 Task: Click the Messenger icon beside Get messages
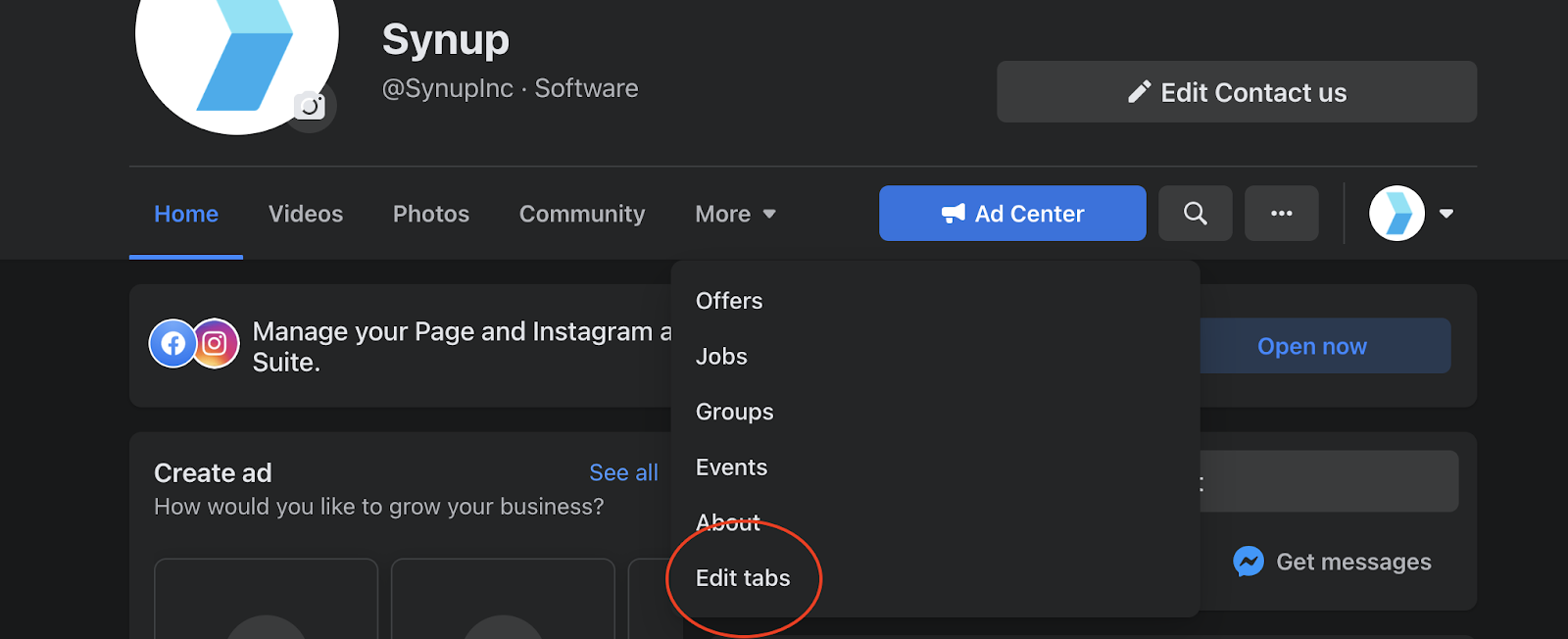[x=1249, y=562]
